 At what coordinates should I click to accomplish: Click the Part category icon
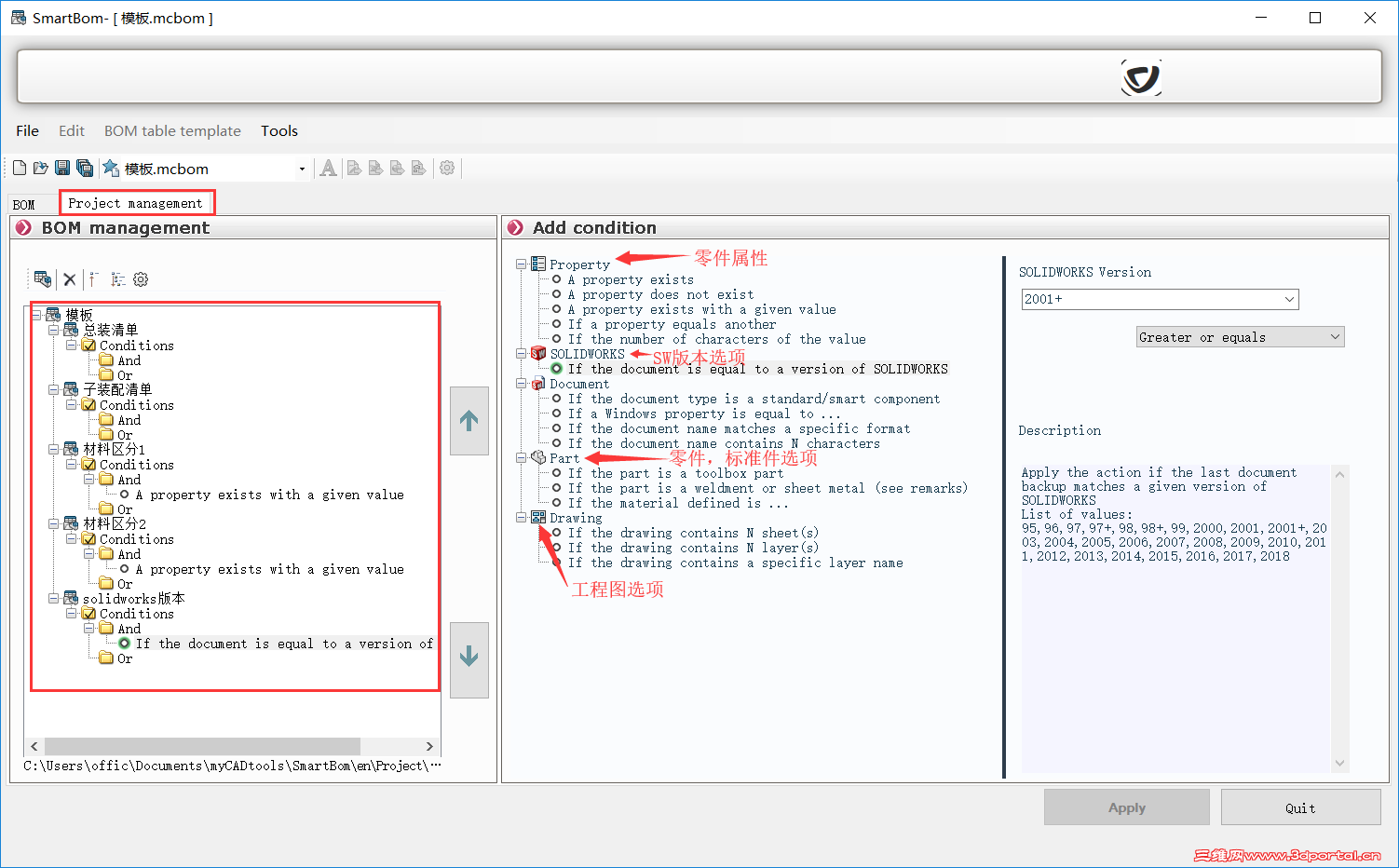(538, 458)
